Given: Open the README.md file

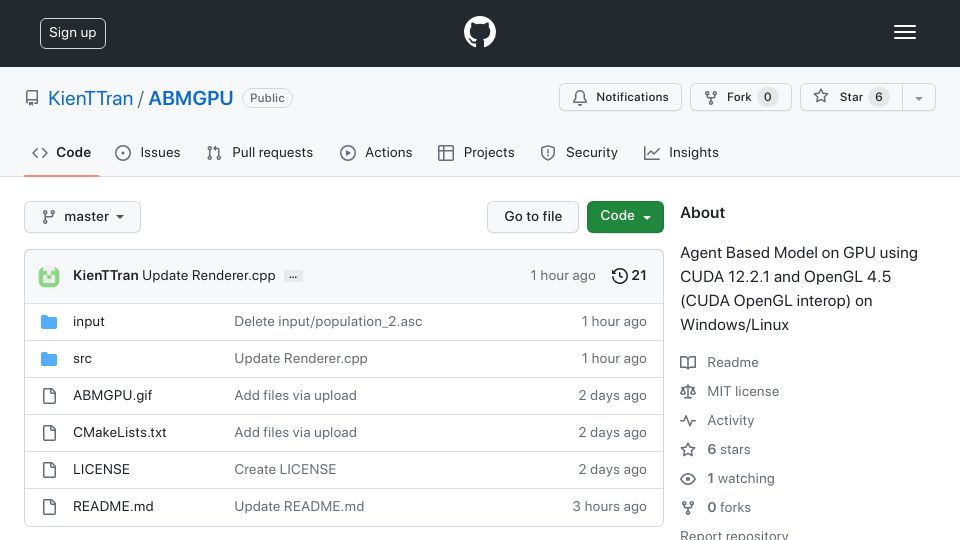Looking at the screenshot, I should [113, 506].
